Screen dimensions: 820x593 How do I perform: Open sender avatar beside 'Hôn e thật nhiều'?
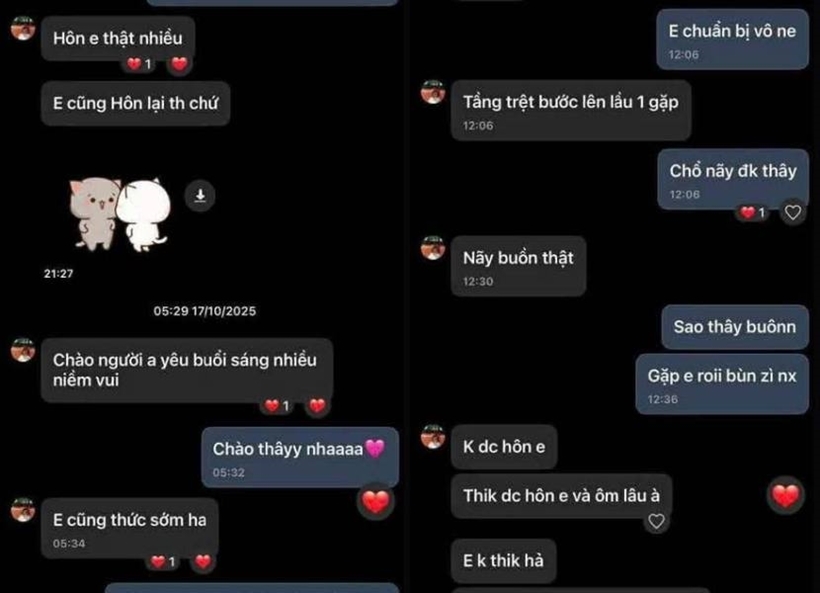(23, 28)
